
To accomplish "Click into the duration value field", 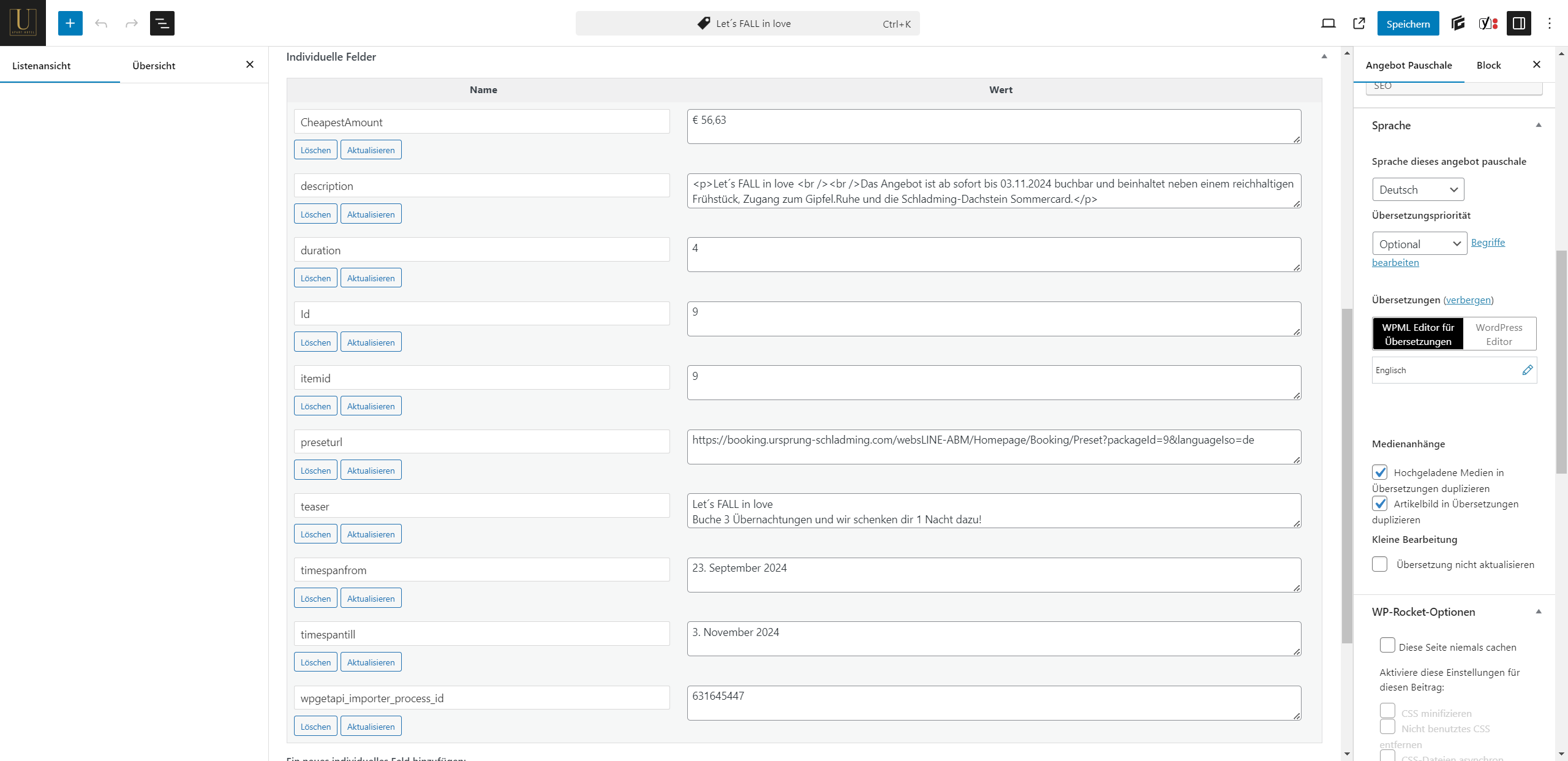I will 993,255.
